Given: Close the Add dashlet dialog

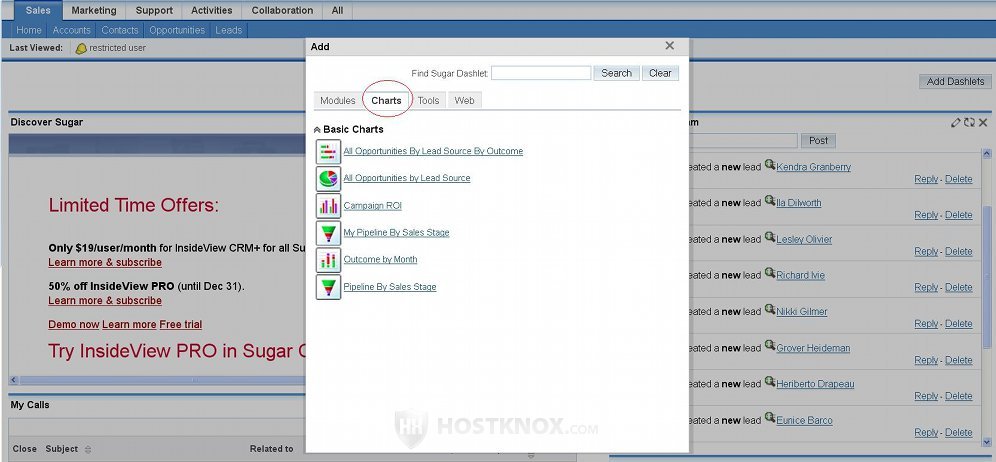Looking at the screenshot, I should [670, 46].
